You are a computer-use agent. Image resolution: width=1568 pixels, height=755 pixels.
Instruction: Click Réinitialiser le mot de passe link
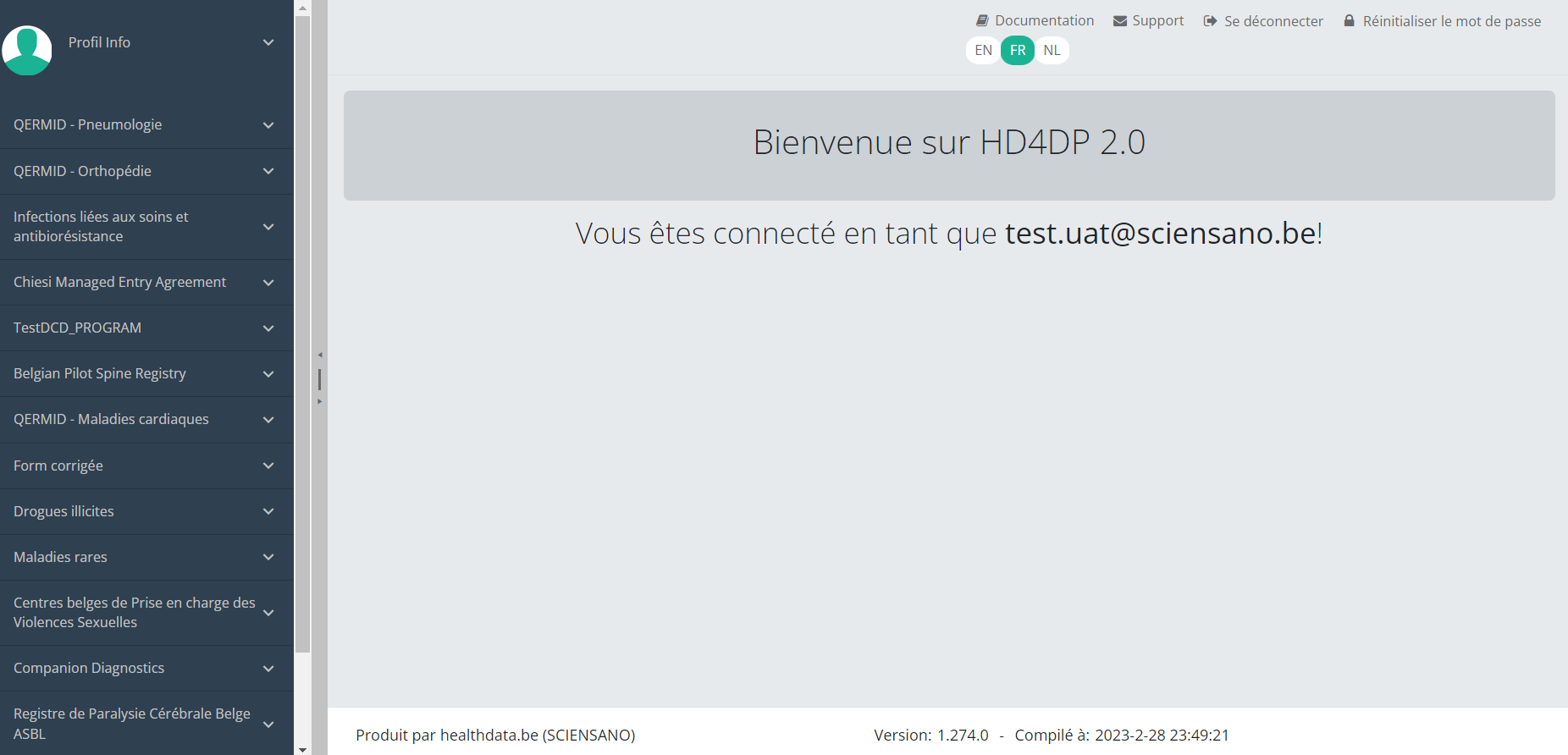1451,21
